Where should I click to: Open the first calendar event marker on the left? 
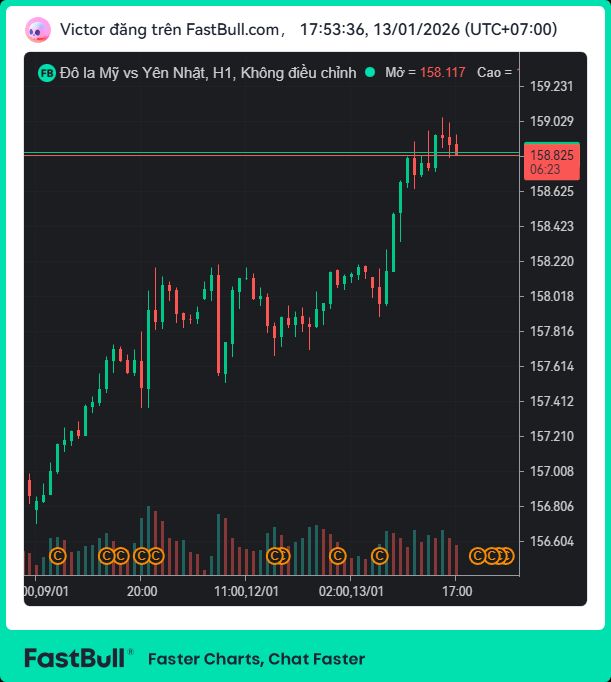coord(57,556)
